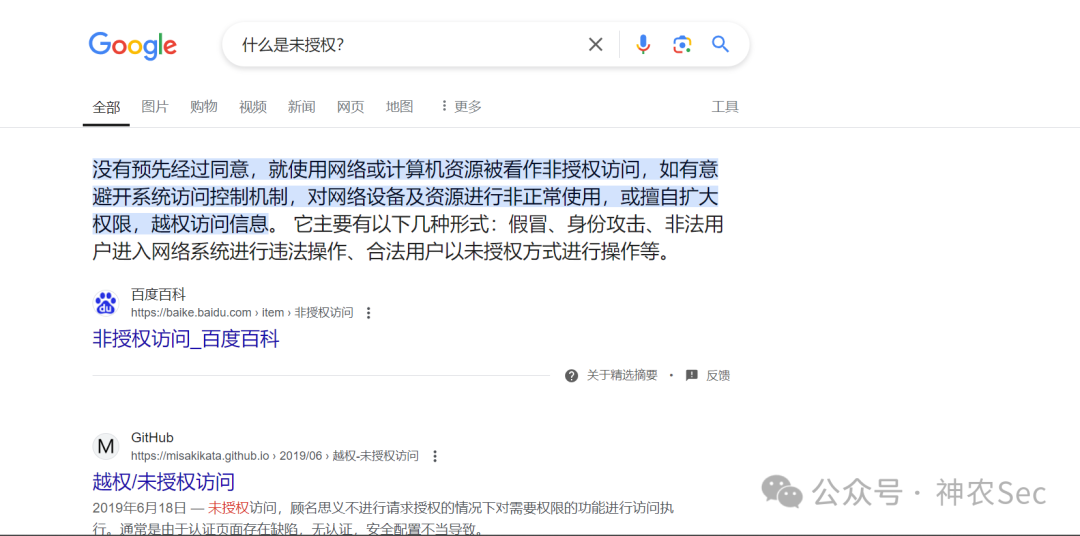Click into the 什么是未授权? search field

(406, 45)
